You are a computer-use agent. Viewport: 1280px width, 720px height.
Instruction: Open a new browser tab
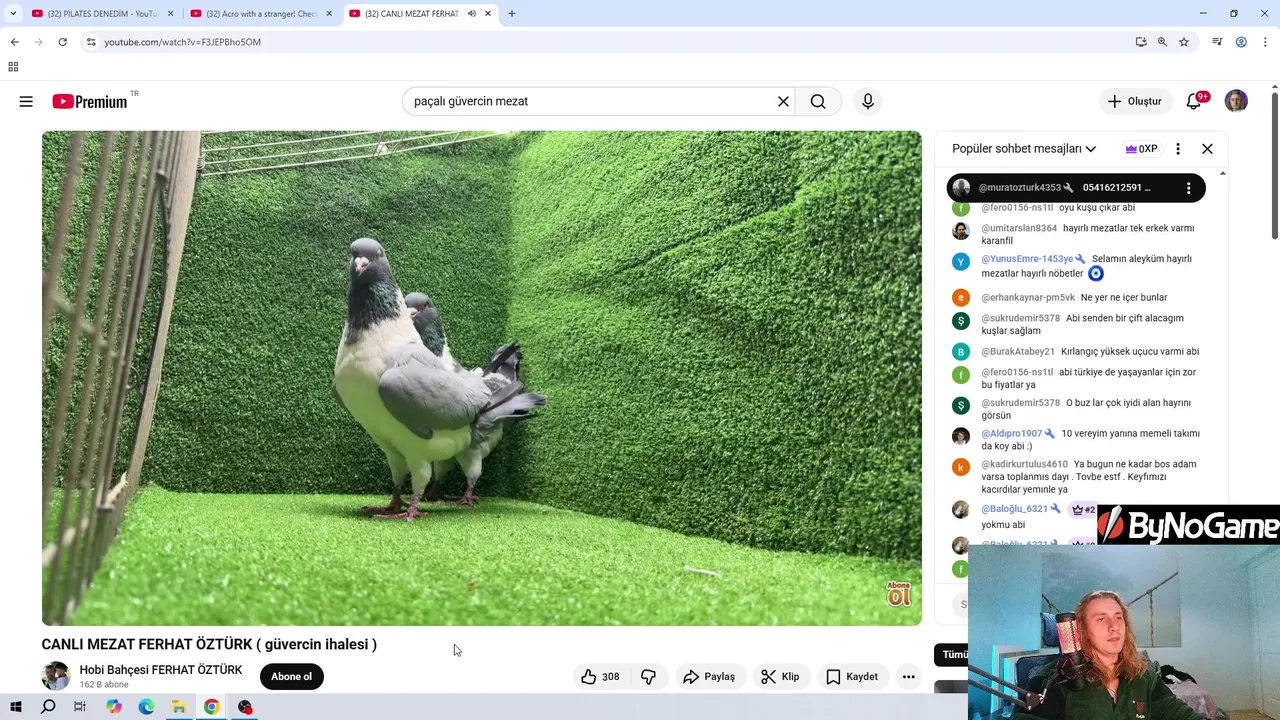coord(512,14)
